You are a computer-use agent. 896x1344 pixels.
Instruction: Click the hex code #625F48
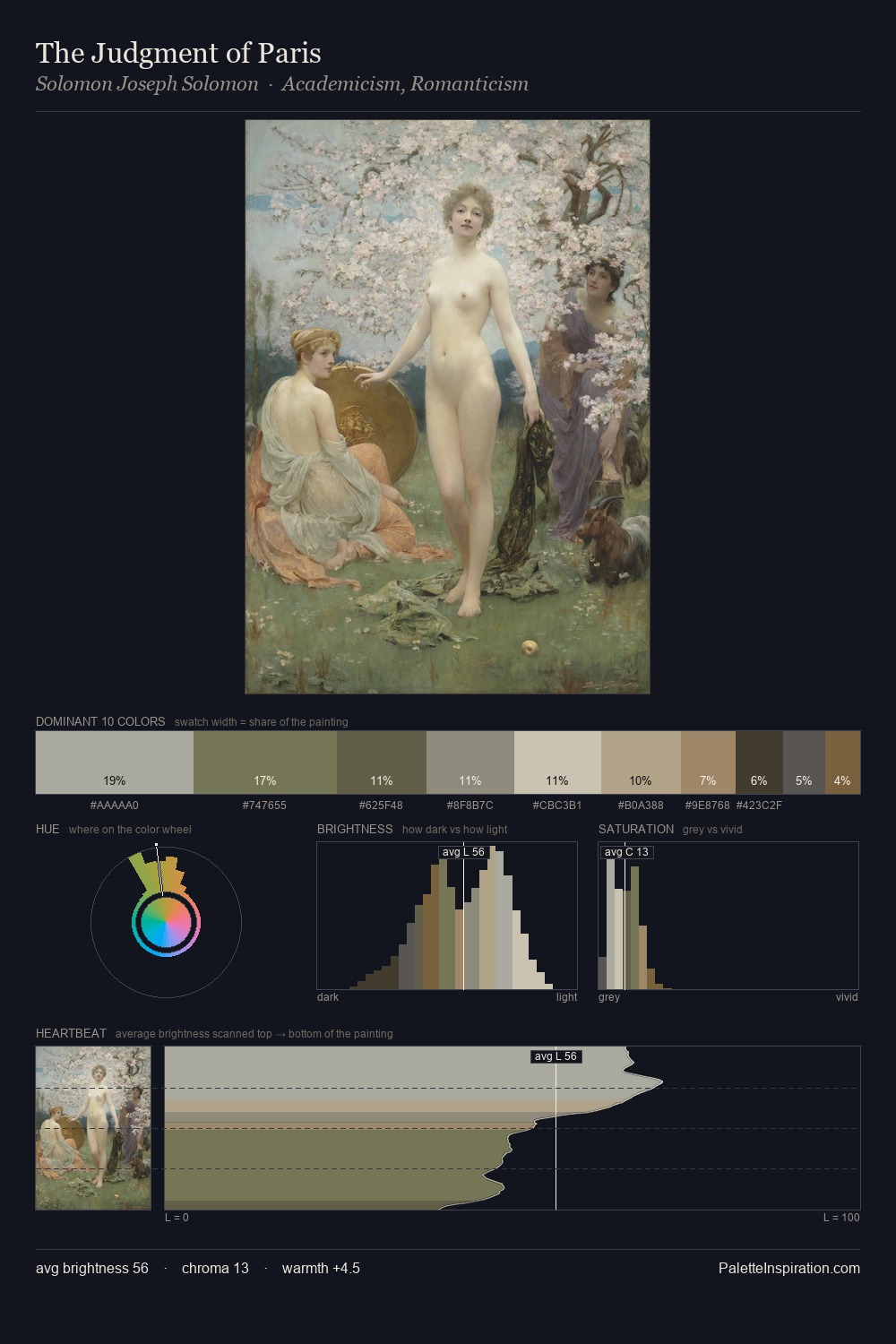(x=382, y=806)
